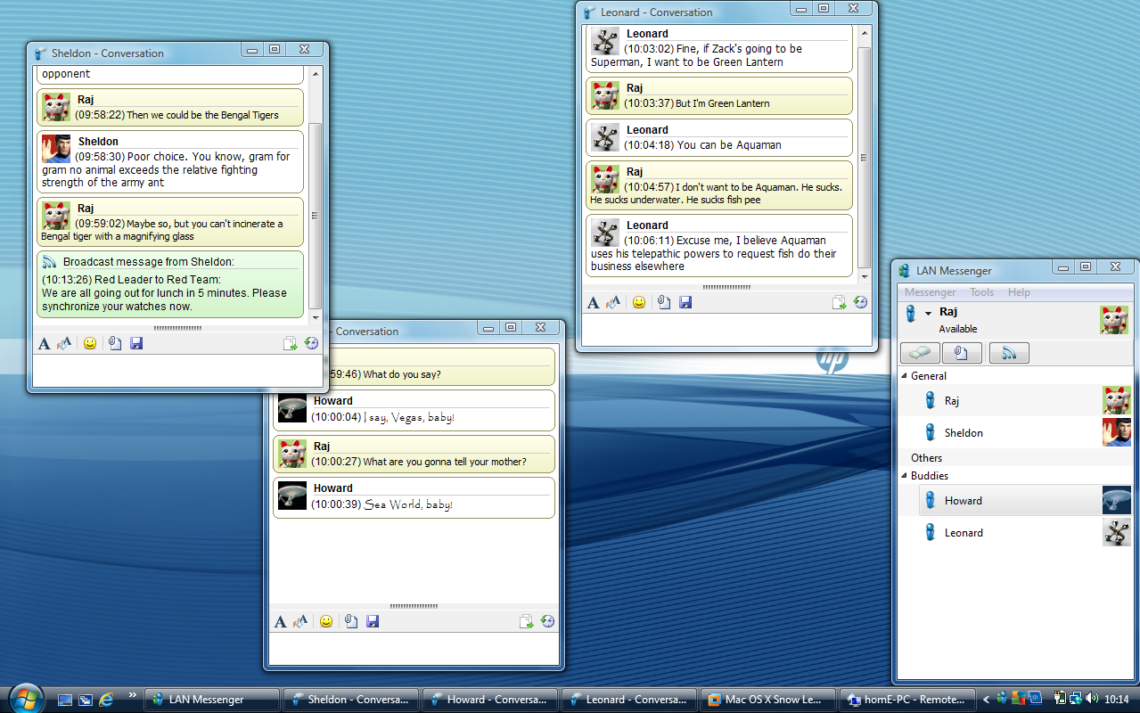Open the Tools menu
1140x713 pixels.
pos(981,292)
